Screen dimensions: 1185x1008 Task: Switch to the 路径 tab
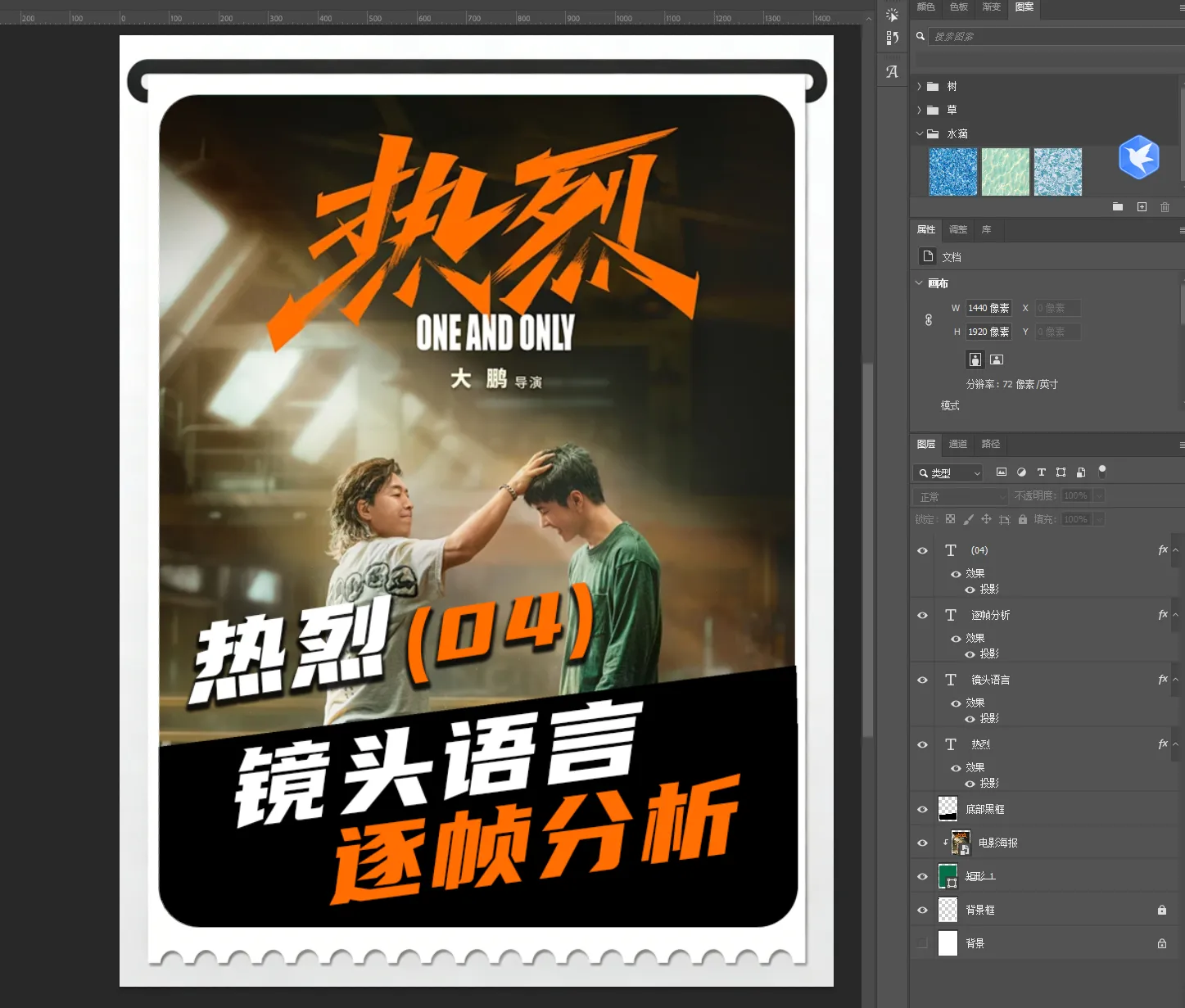pyautogui.click(x=991, y=444)
